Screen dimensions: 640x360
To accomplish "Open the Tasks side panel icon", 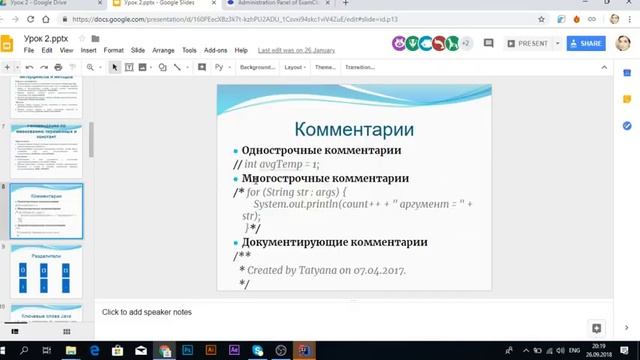I will 627,126.
